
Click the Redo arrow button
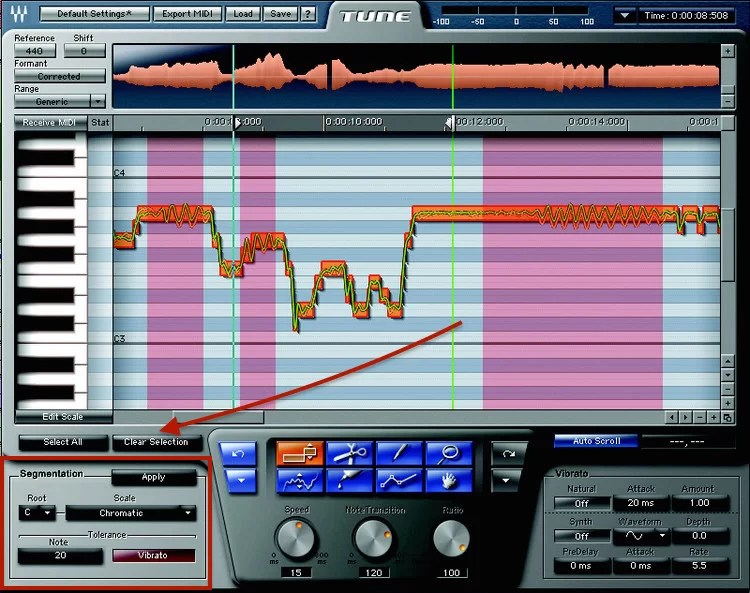click(509, 453)
